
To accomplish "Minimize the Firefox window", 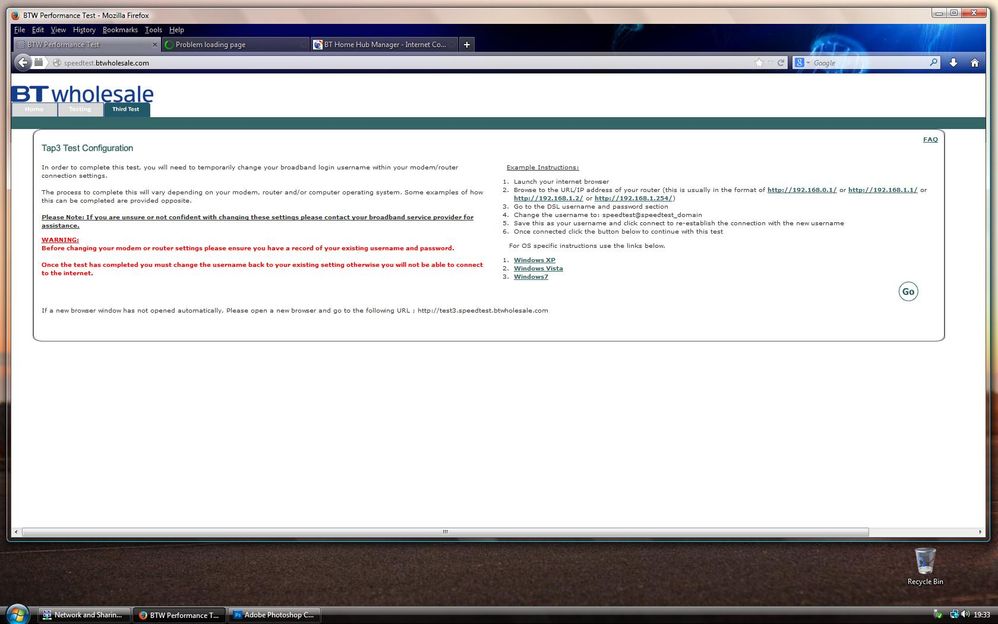I will point(939,13).
